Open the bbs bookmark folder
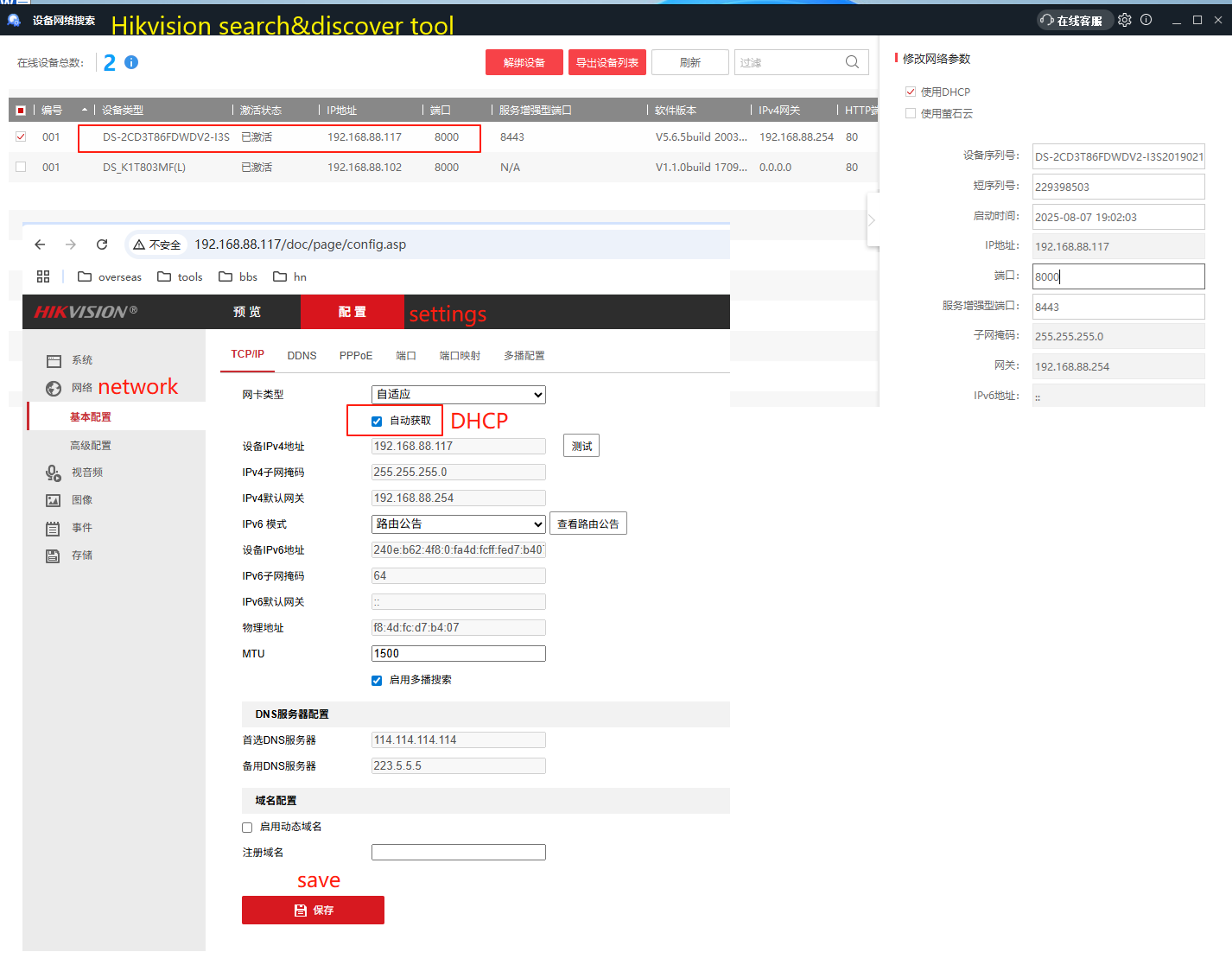Image resolution: width=1232 pixels, height=971 pixels. (238, 276)
